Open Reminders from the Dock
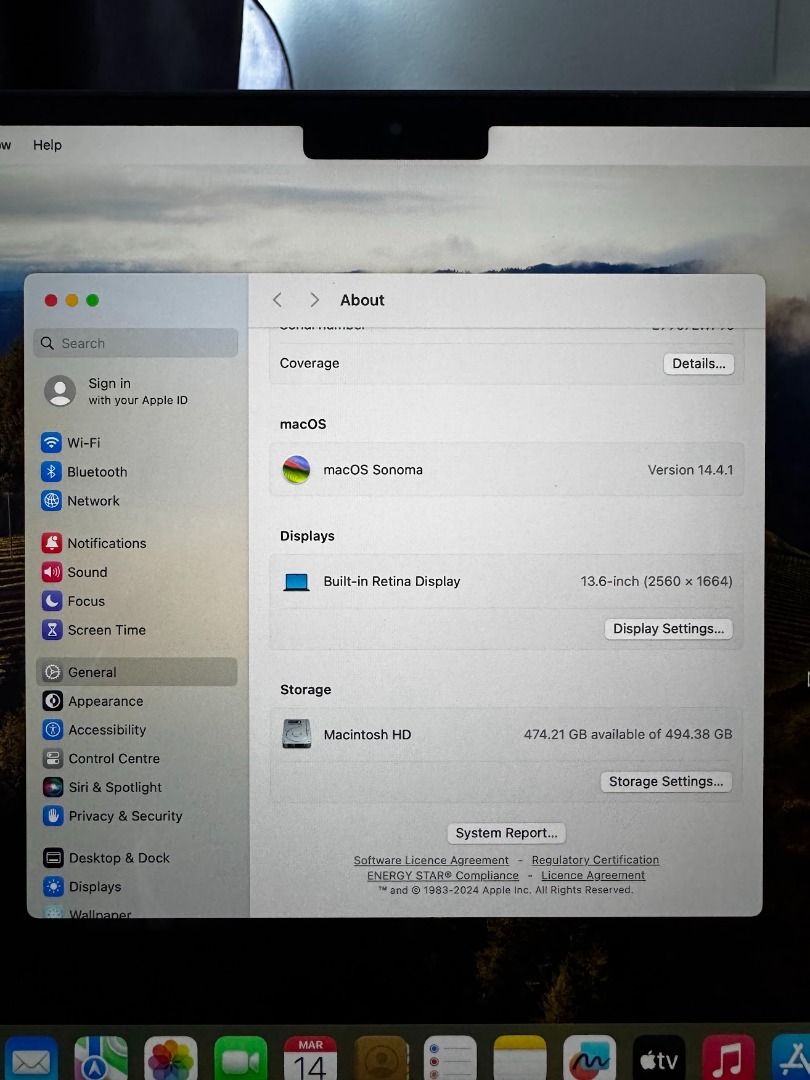 pos(450,1058)
